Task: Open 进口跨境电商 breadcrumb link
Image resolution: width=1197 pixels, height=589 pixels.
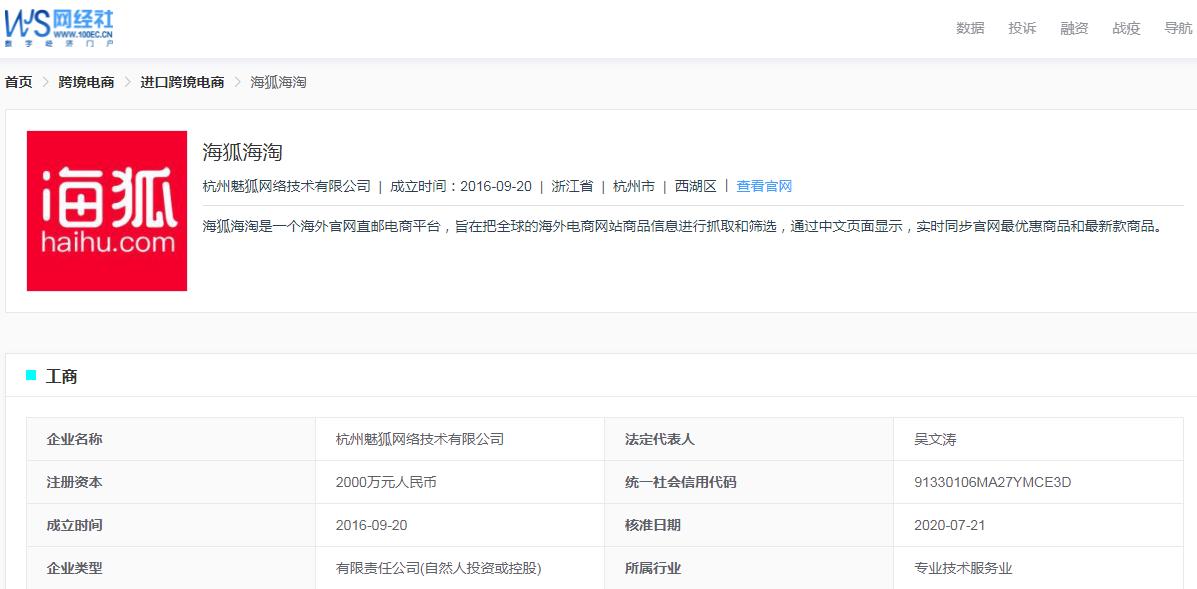Action: tap(182, 82)
